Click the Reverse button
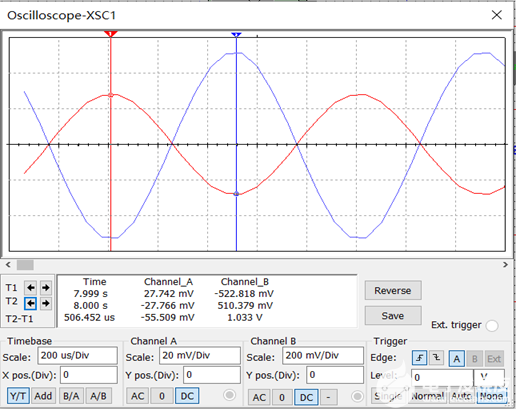This screenshot has height=409, width=516. 393,291
